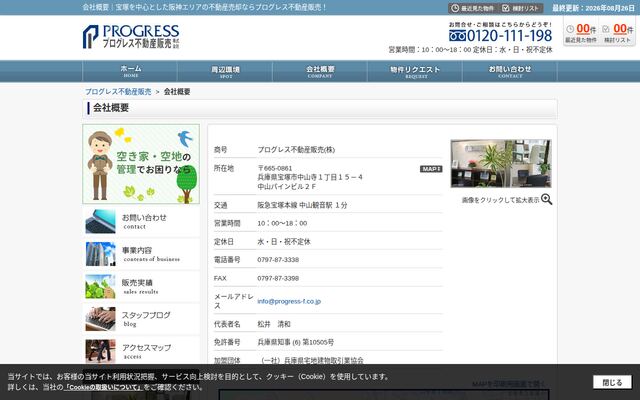Click the PROGRESS company logo
This screenshot has width=640, height=400.
point(131,37)
